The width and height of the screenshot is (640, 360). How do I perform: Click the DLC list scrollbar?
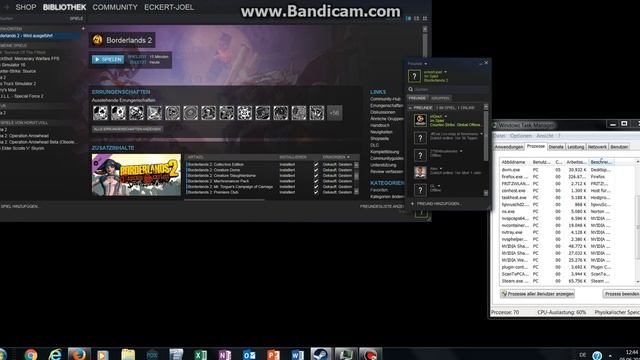(356, 178)
